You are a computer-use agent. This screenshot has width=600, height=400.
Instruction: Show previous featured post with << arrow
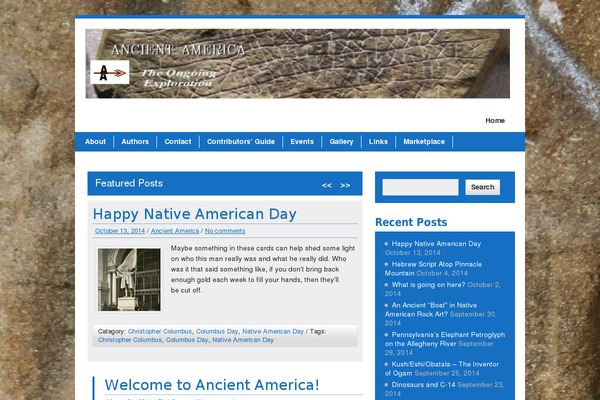326,185
